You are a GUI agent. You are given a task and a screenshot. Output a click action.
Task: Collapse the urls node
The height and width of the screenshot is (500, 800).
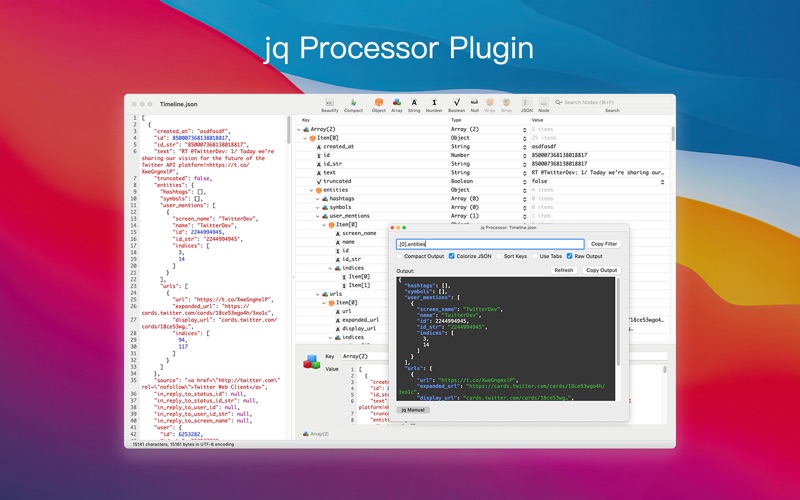pos(317,294)
